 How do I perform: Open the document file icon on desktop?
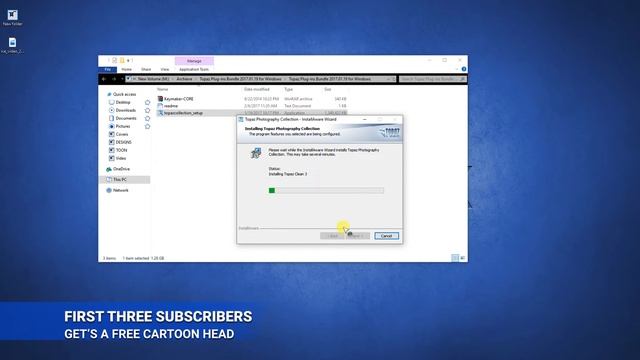pos(12,45)
